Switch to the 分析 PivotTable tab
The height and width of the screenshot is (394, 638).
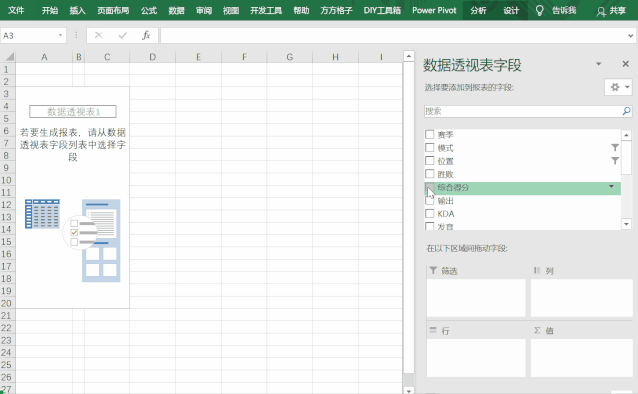pos(478,10)
